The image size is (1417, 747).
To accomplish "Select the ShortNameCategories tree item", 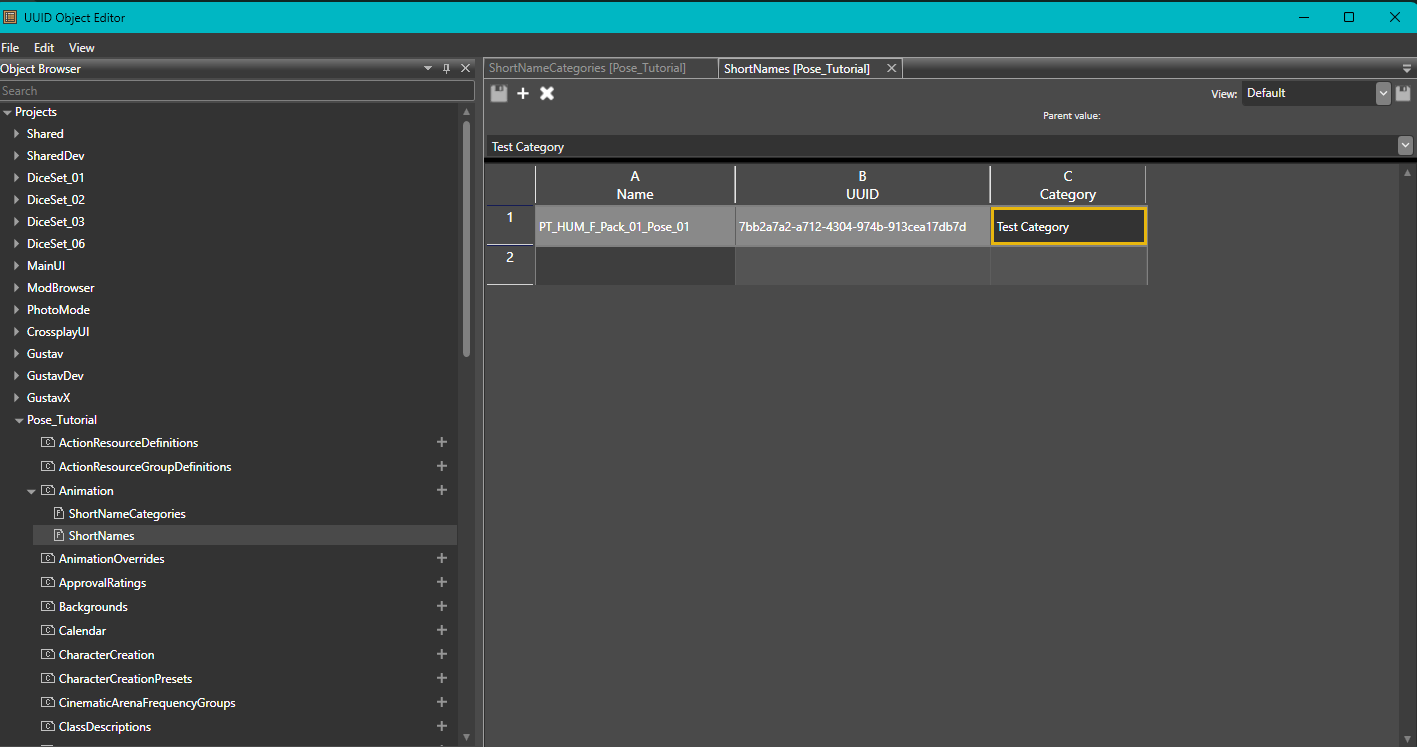I will [x=127, y=513].
